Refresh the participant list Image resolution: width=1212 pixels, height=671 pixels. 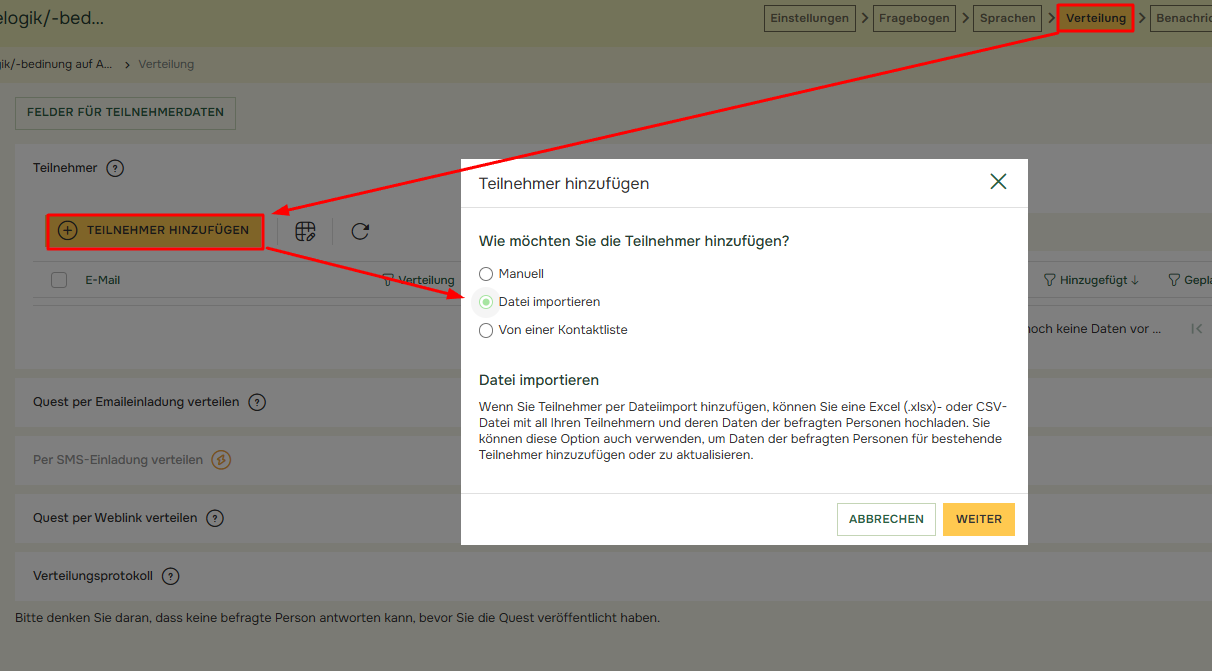click(x=360, y=231)
